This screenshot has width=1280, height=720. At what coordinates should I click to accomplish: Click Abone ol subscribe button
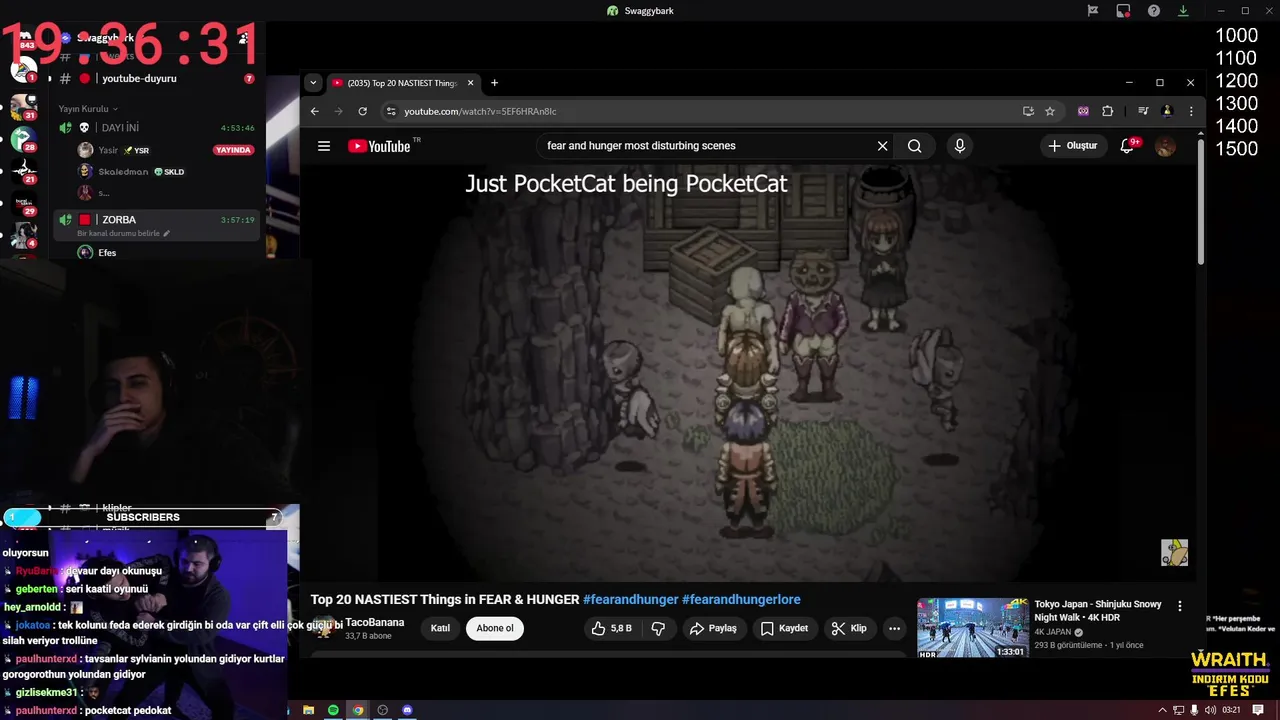494,628
